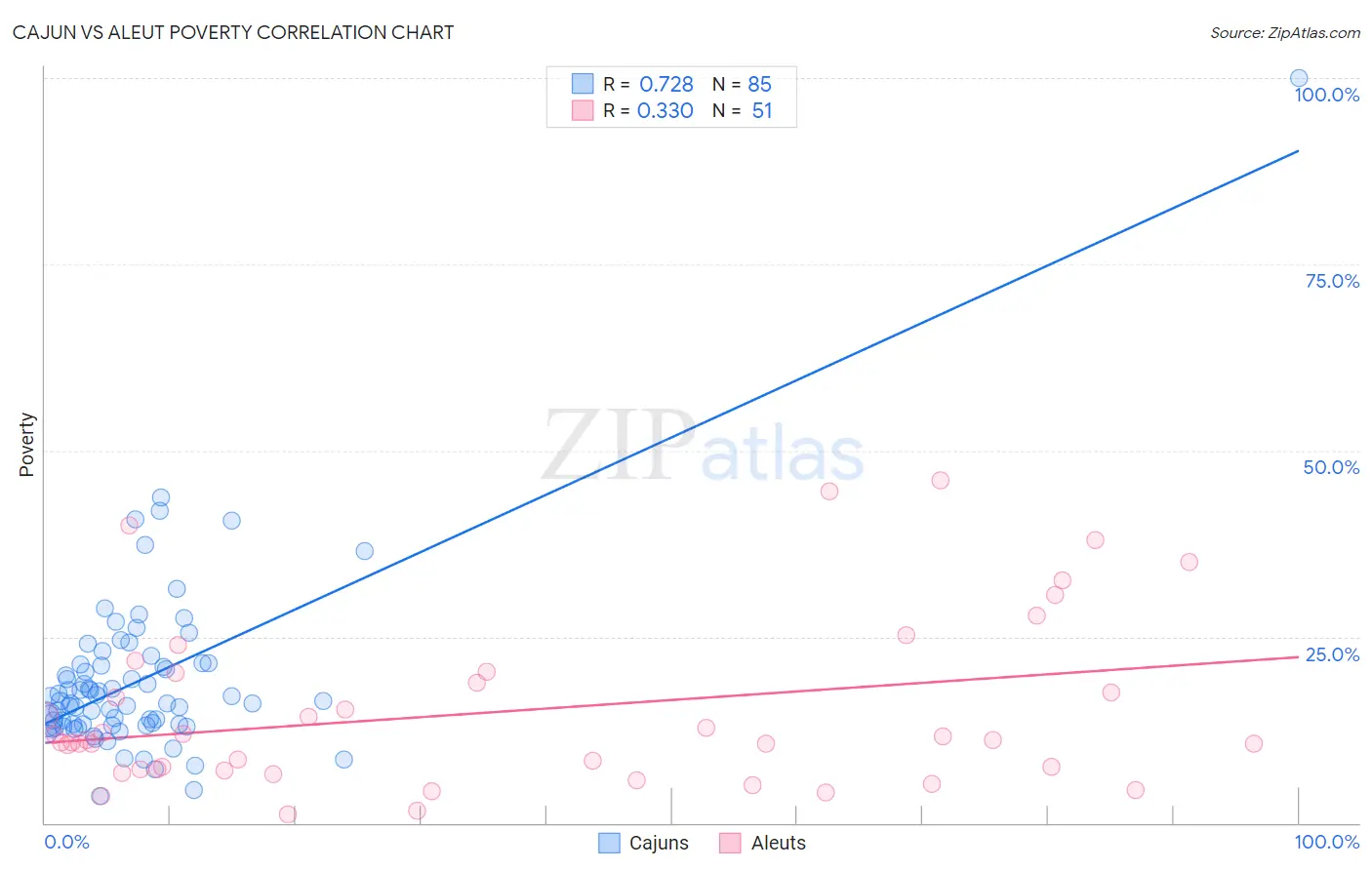The height and width of the screenshot is (870, 1372).
Task: Click the 50.0% y-axis label
Action: tap(1331, 467)
